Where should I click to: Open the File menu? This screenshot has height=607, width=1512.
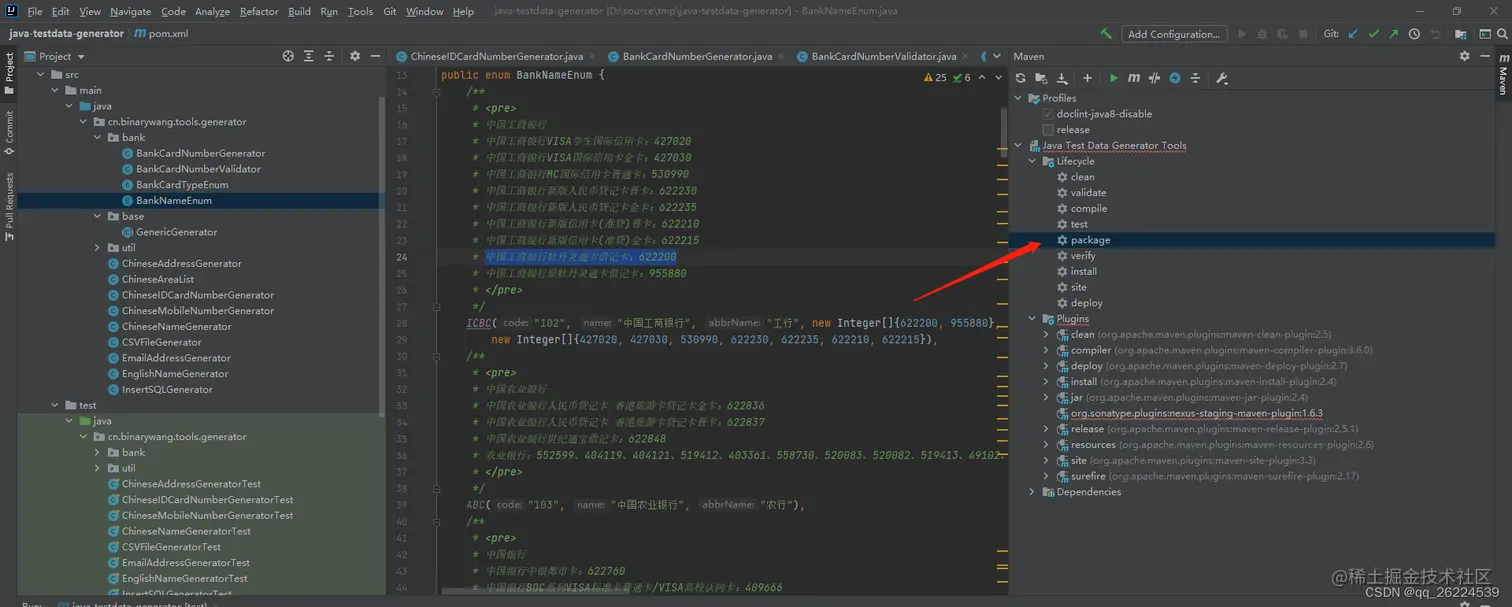35,11
